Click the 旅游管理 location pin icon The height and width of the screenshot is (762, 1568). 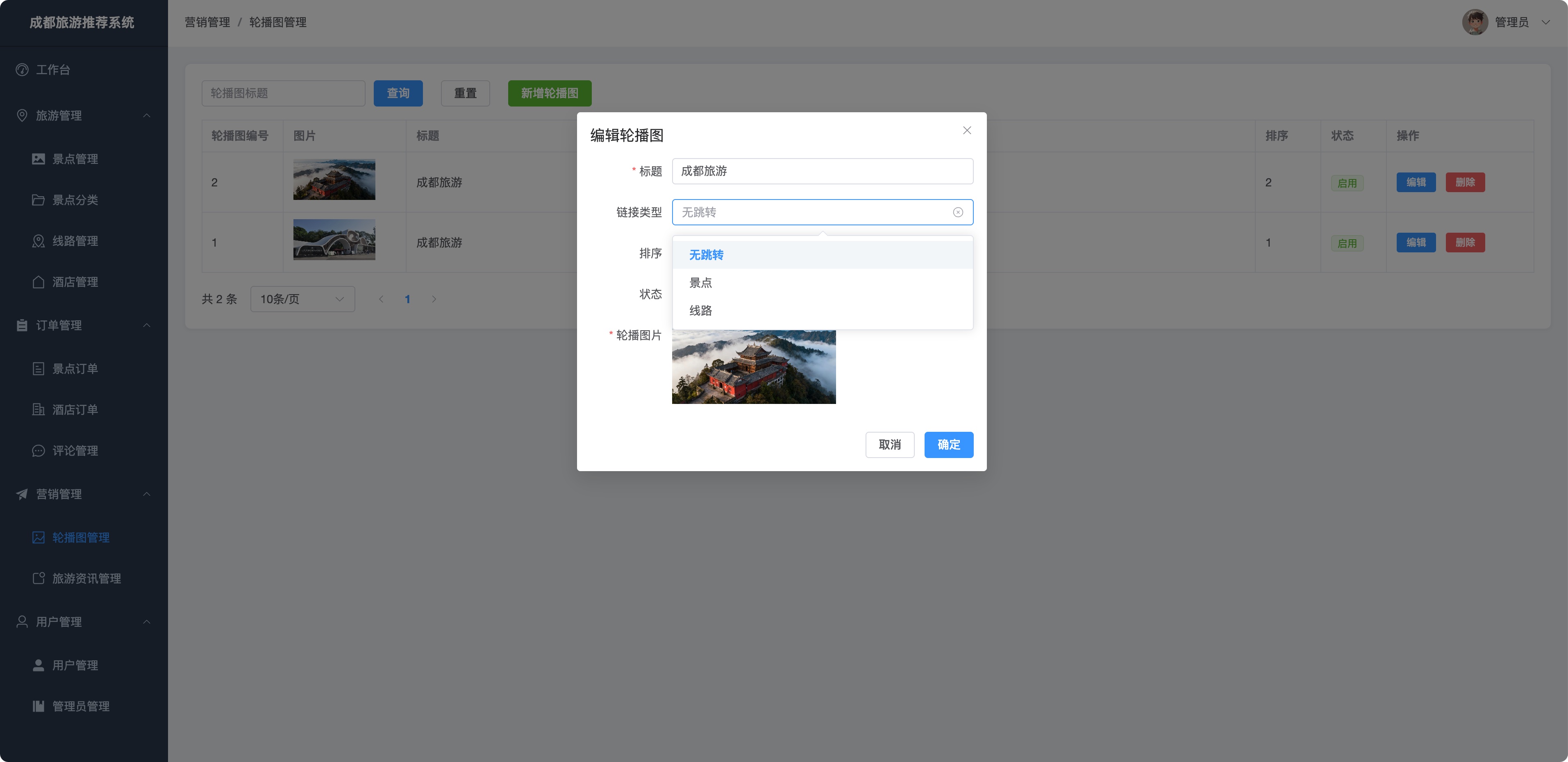point(22,115)
